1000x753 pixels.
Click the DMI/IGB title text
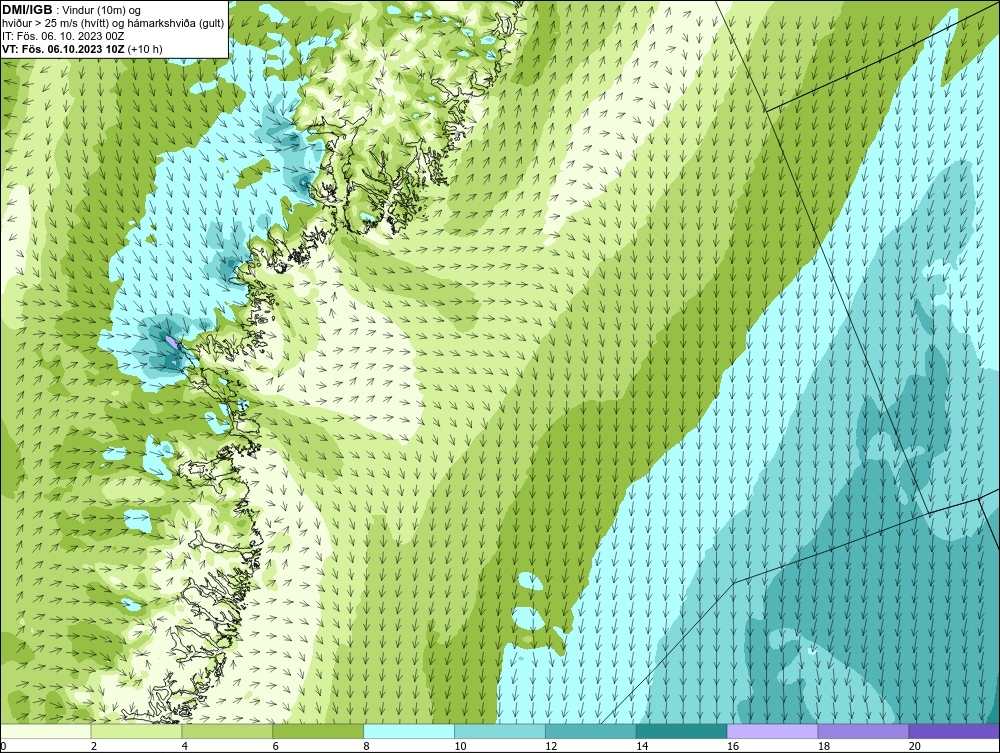[x=27, y=10]
